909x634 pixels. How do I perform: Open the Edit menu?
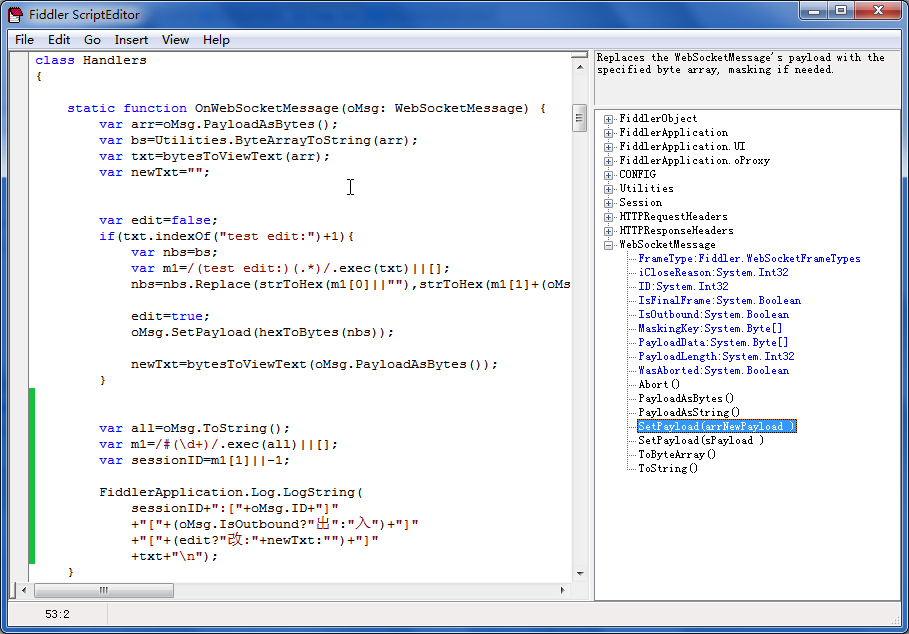[x=59, y=39]
